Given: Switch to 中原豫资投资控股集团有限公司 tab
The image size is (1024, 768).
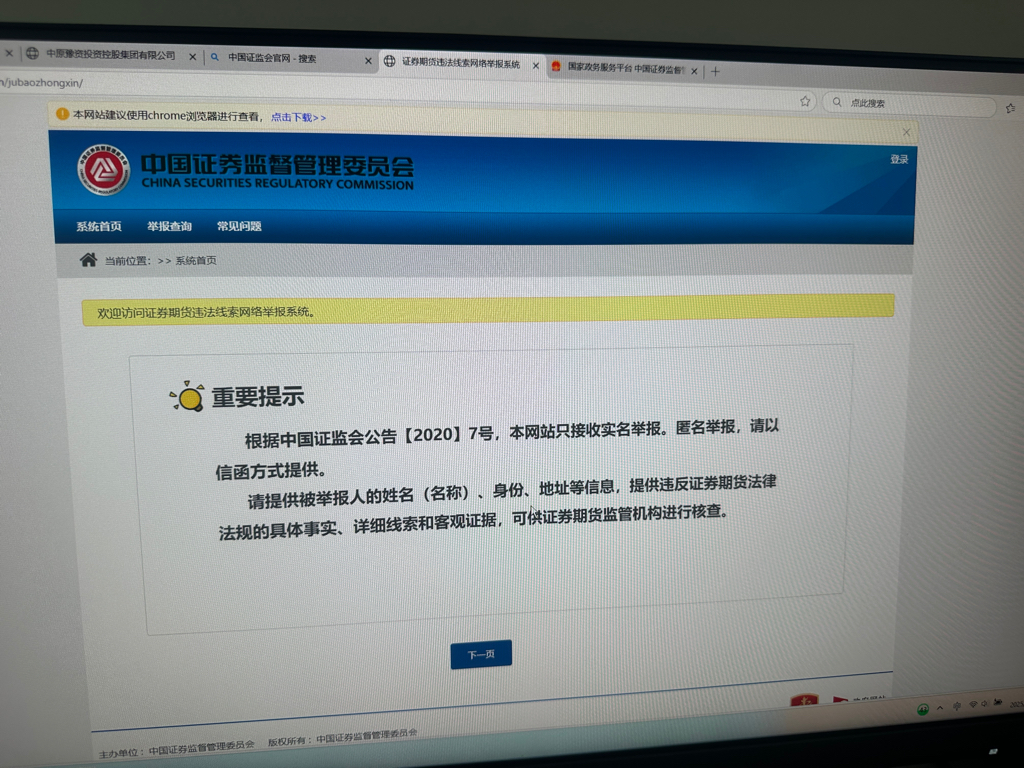Looking at the screenshot, I should [110, 55].
